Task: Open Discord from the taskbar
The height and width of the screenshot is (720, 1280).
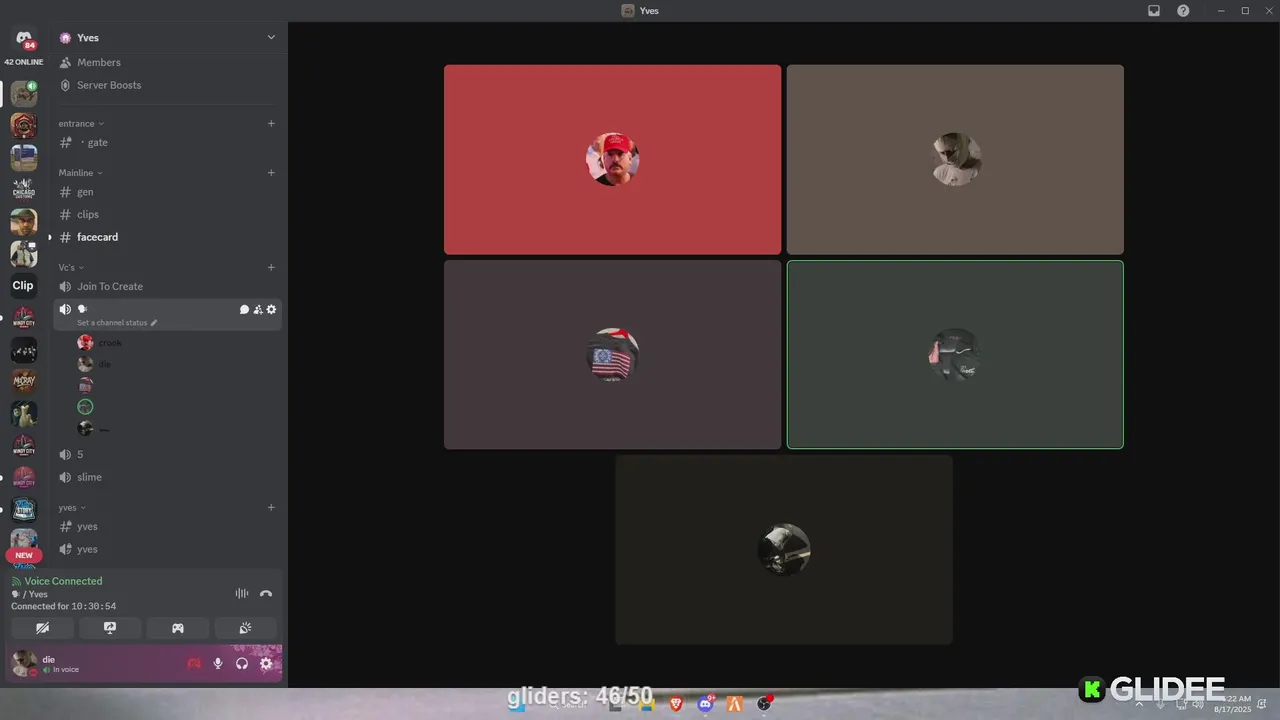Action: (706, 704)
